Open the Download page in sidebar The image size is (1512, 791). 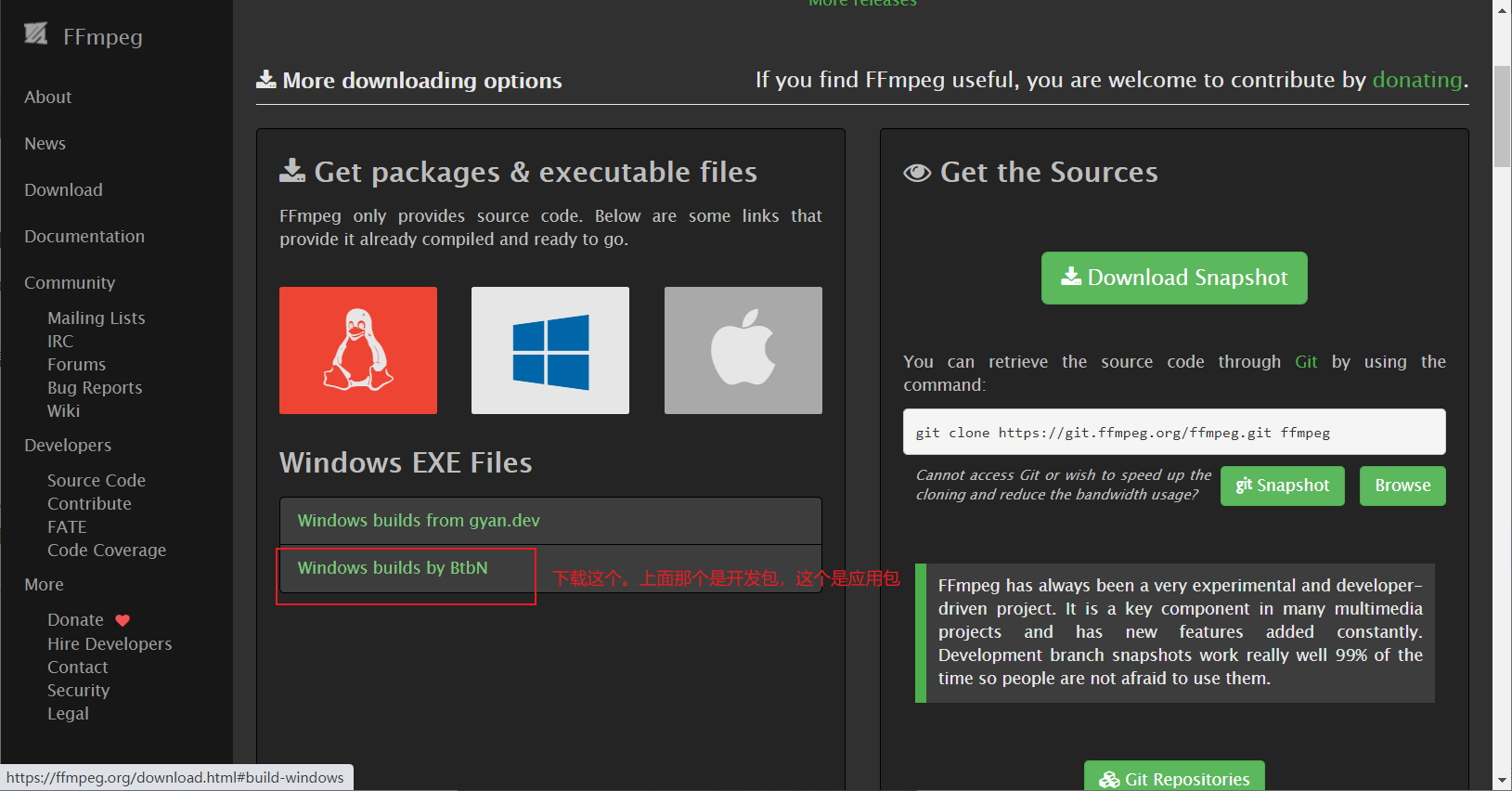coord(63,190)
